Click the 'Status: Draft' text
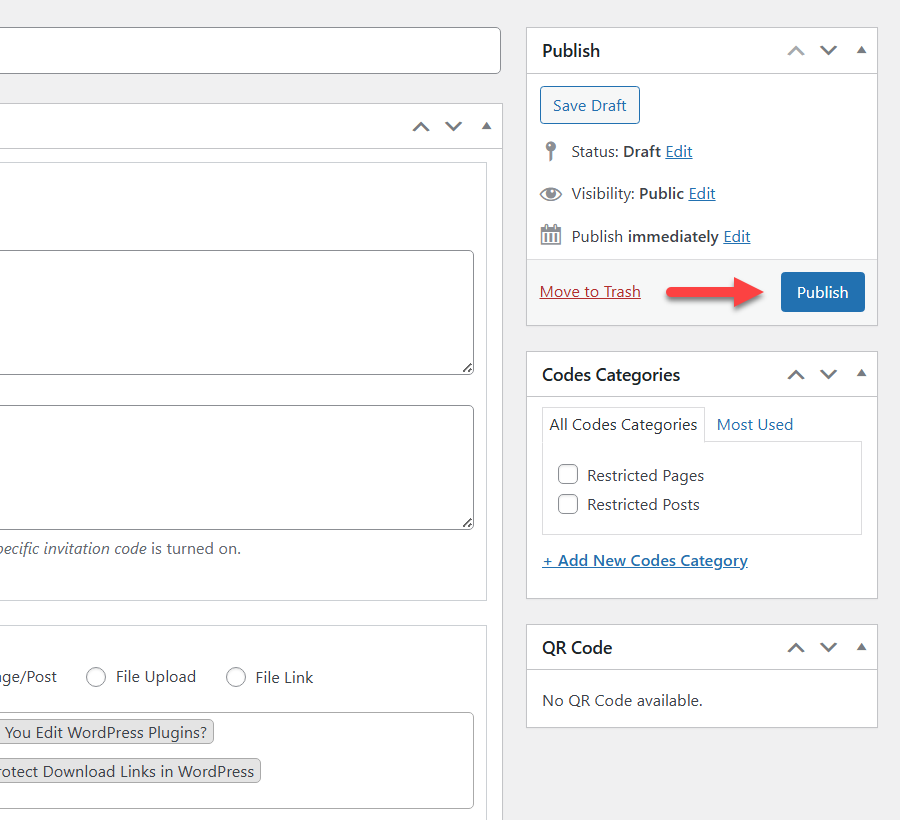900x820 pixels. click(x=616, y=151)
